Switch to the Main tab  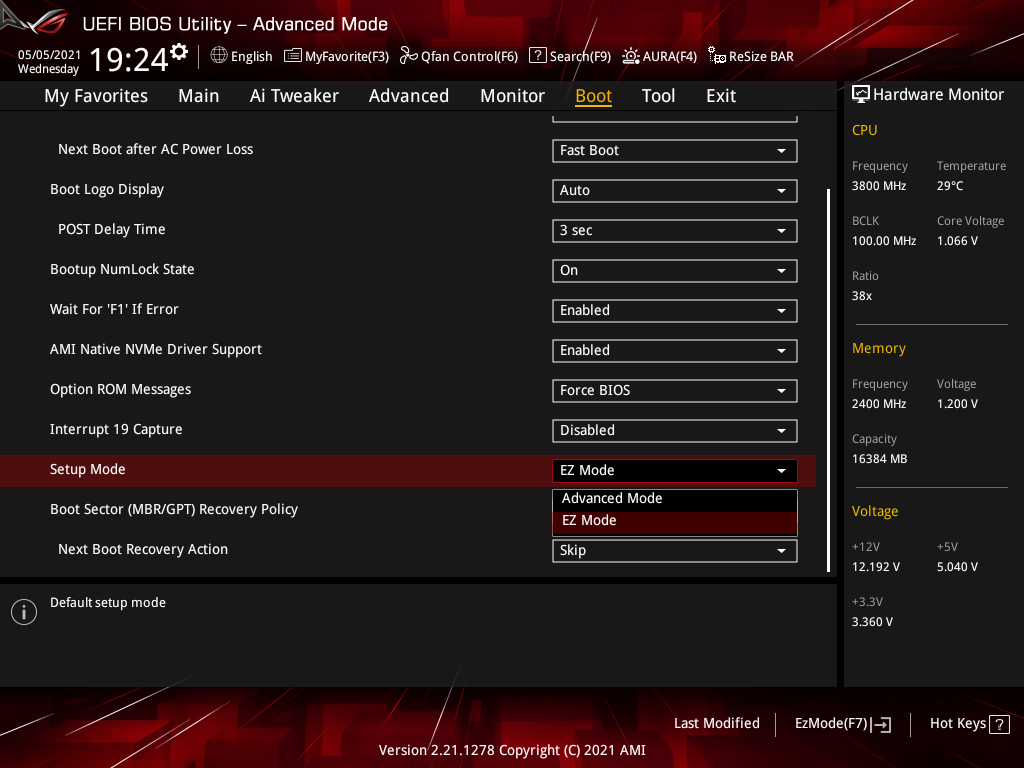[199, 96]
